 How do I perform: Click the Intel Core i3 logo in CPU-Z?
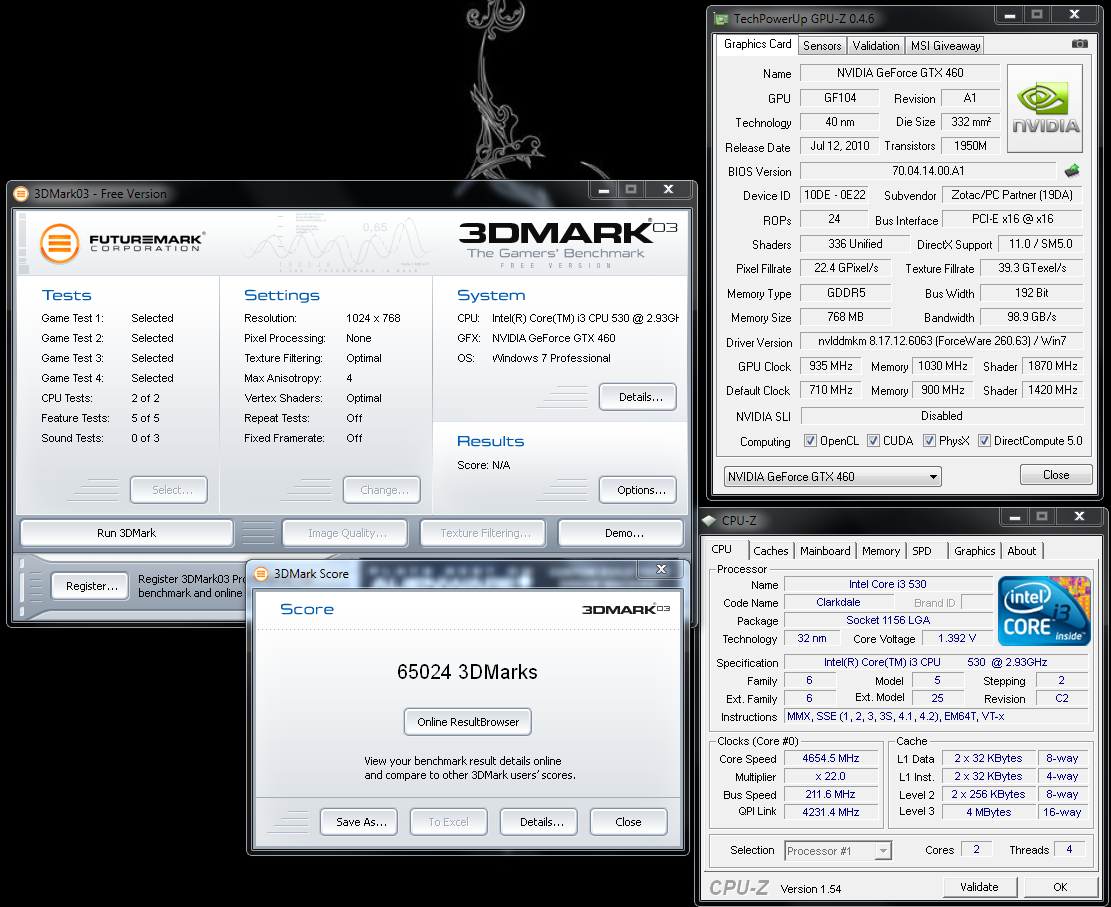tap(1044, 611)
